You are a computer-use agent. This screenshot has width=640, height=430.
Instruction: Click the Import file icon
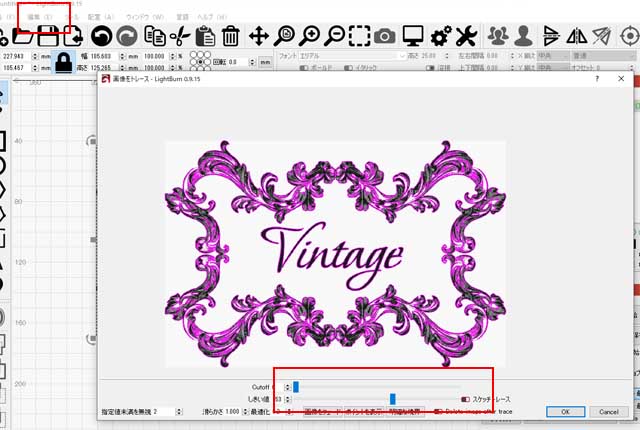click(x=73, y=36)
